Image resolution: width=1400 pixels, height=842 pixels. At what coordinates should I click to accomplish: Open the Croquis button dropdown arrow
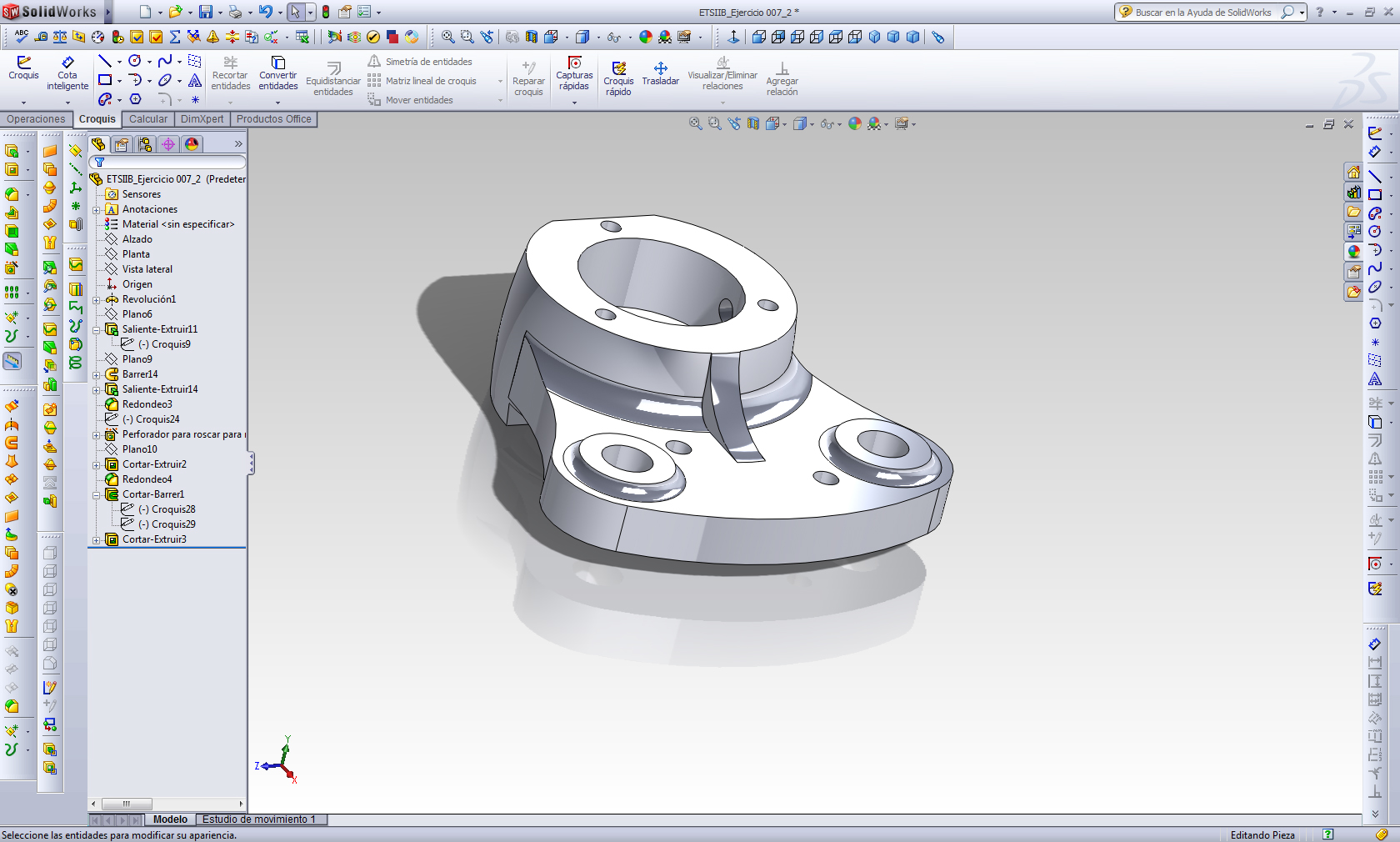coord(24,102)
